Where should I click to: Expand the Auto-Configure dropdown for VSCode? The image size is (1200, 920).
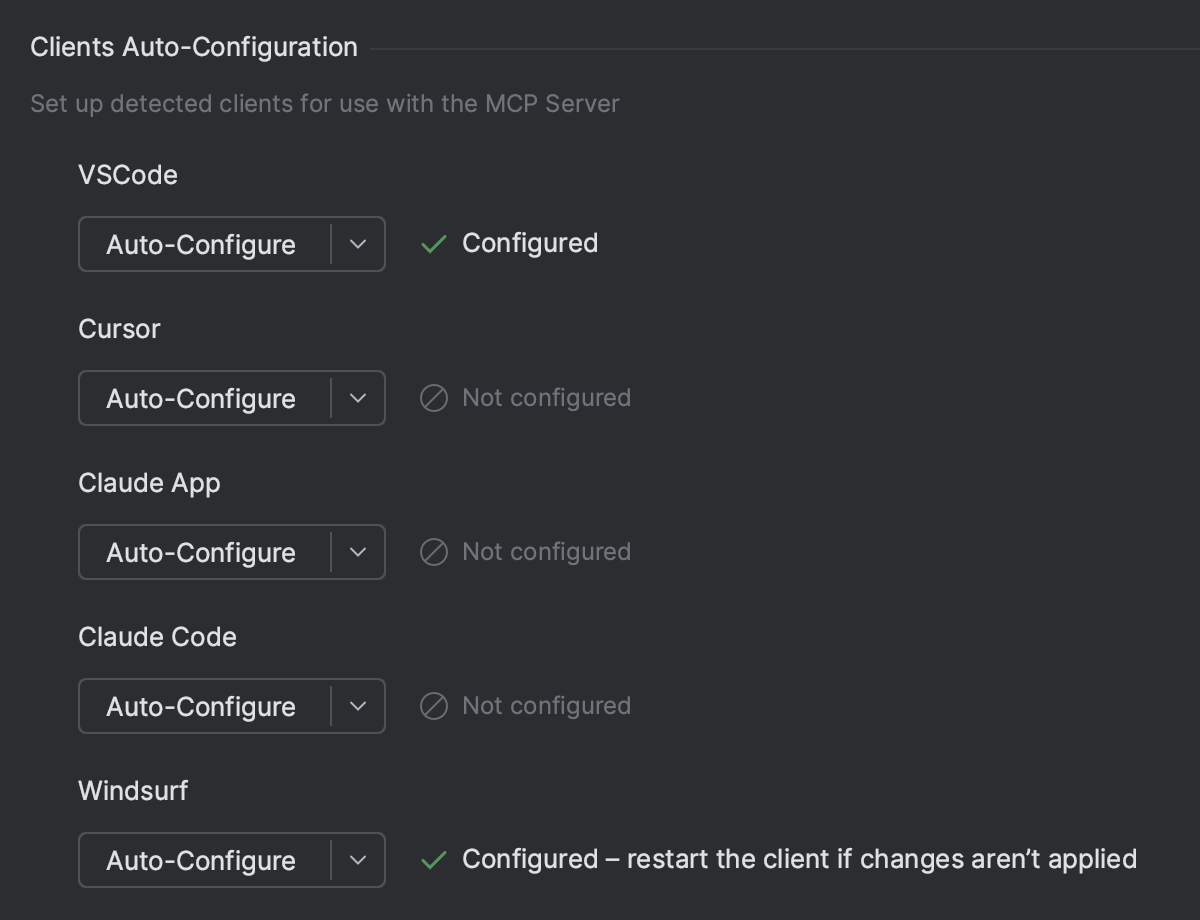(358, 244)
